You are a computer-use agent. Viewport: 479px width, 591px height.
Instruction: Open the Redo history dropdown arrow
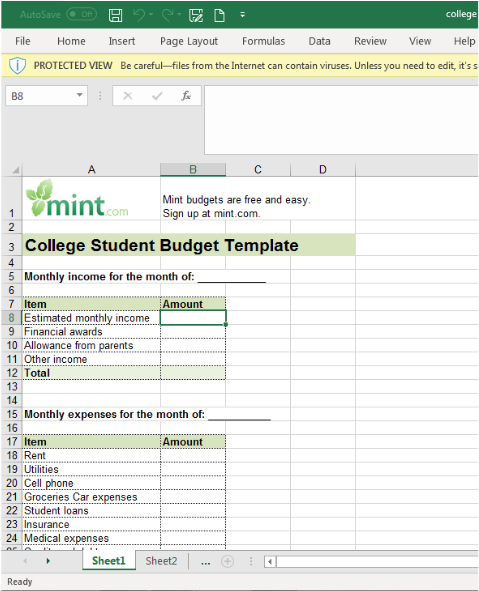[x=179, y=14]
